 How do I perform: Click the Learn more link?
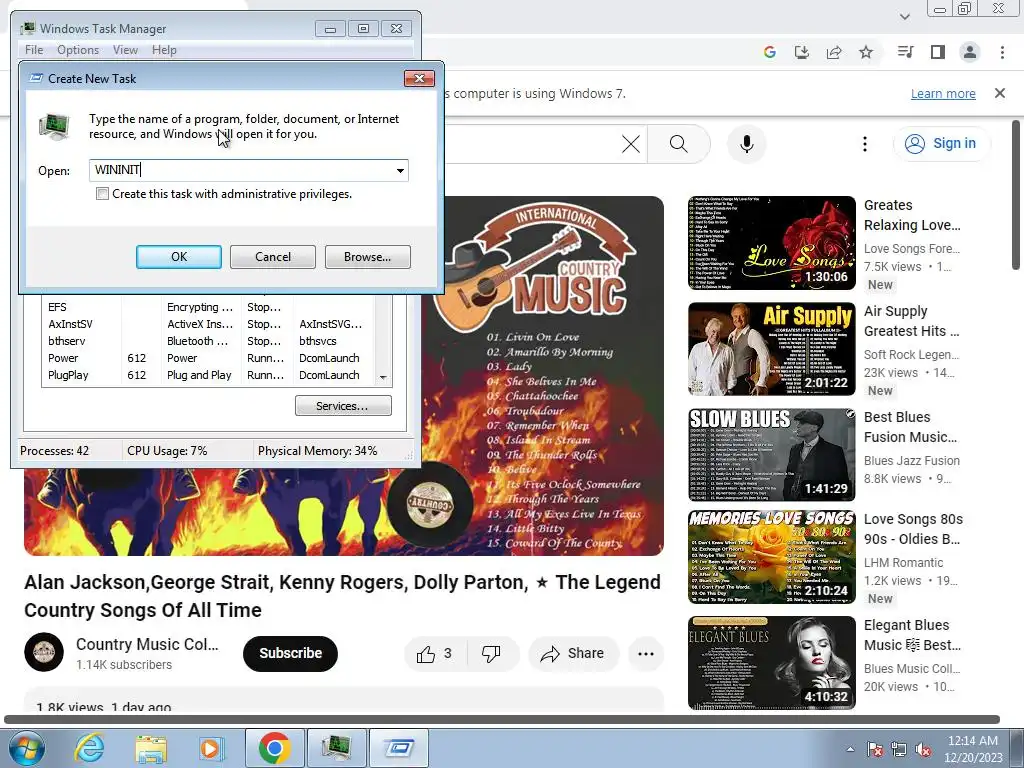pos(943,93)
